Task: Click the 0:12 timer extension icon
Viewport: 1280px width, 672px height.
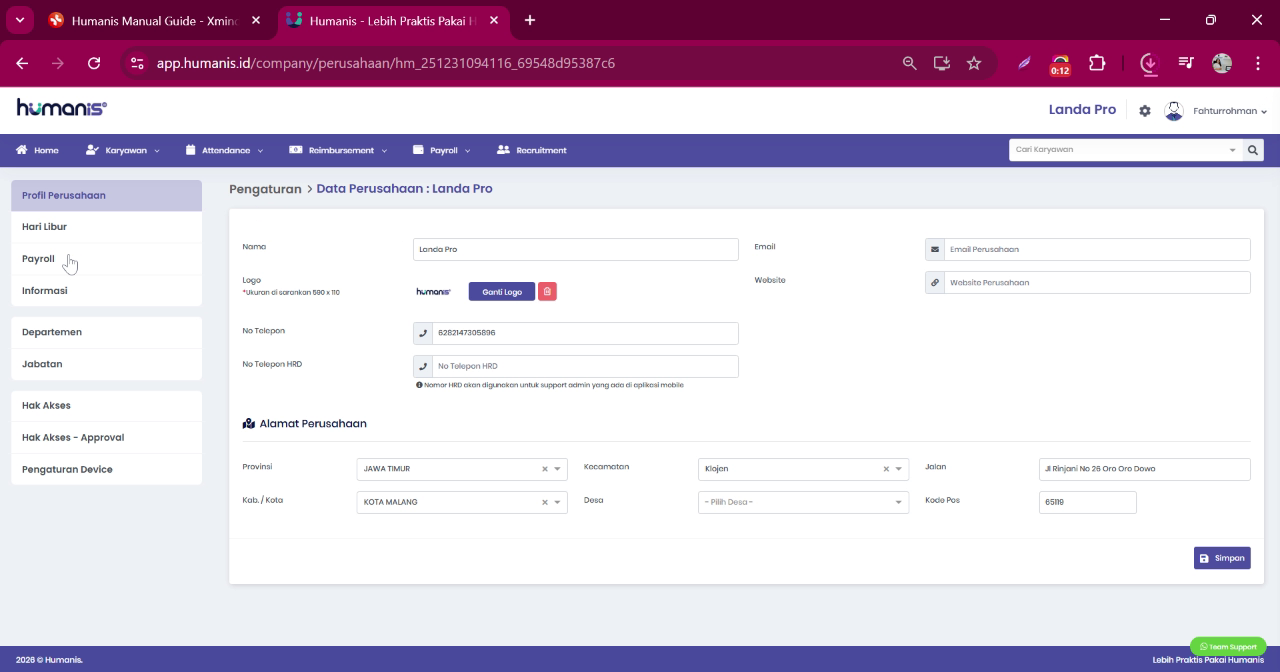Action: pos(1060,65)
